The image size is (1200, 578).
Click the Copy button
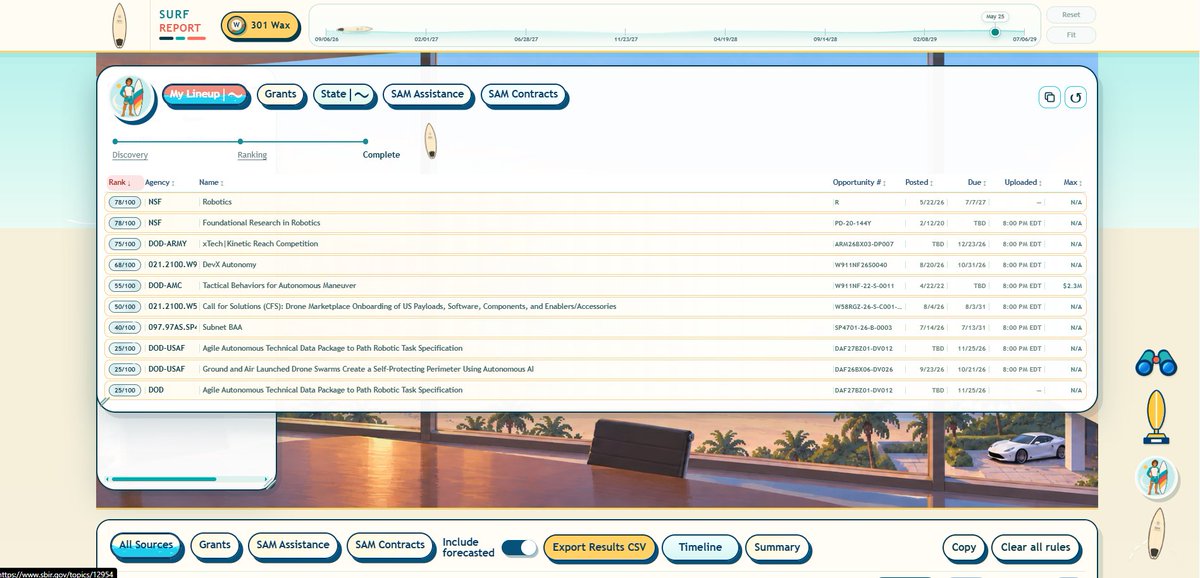[x=964, y=548]
